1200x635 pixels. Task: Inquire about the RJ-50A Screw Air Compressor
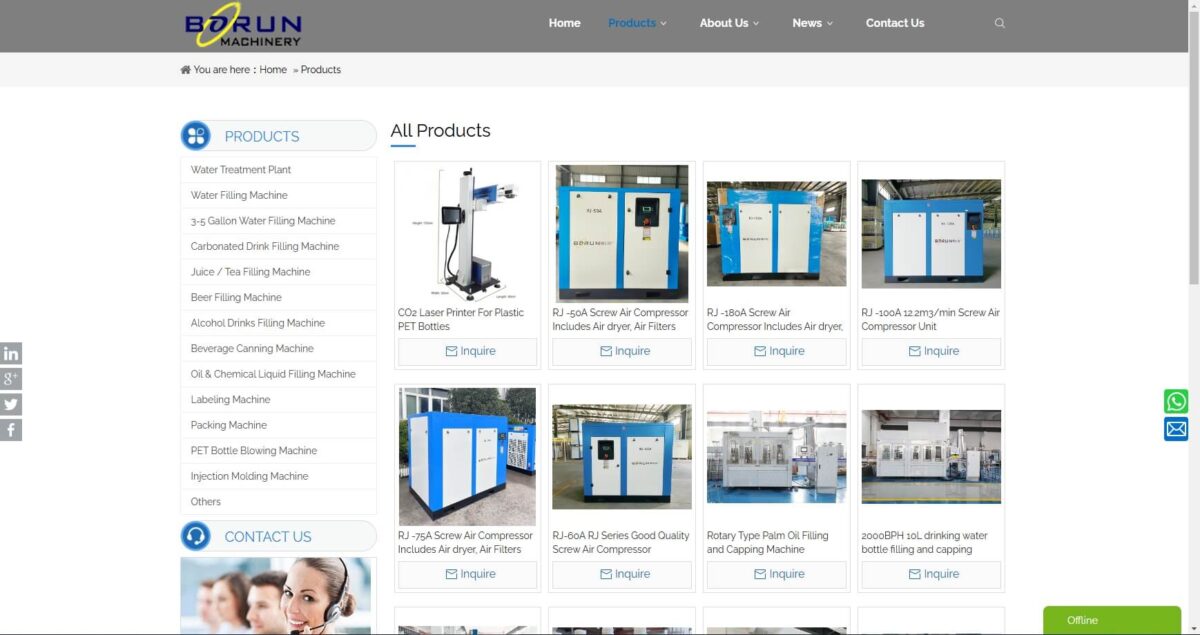621,351
